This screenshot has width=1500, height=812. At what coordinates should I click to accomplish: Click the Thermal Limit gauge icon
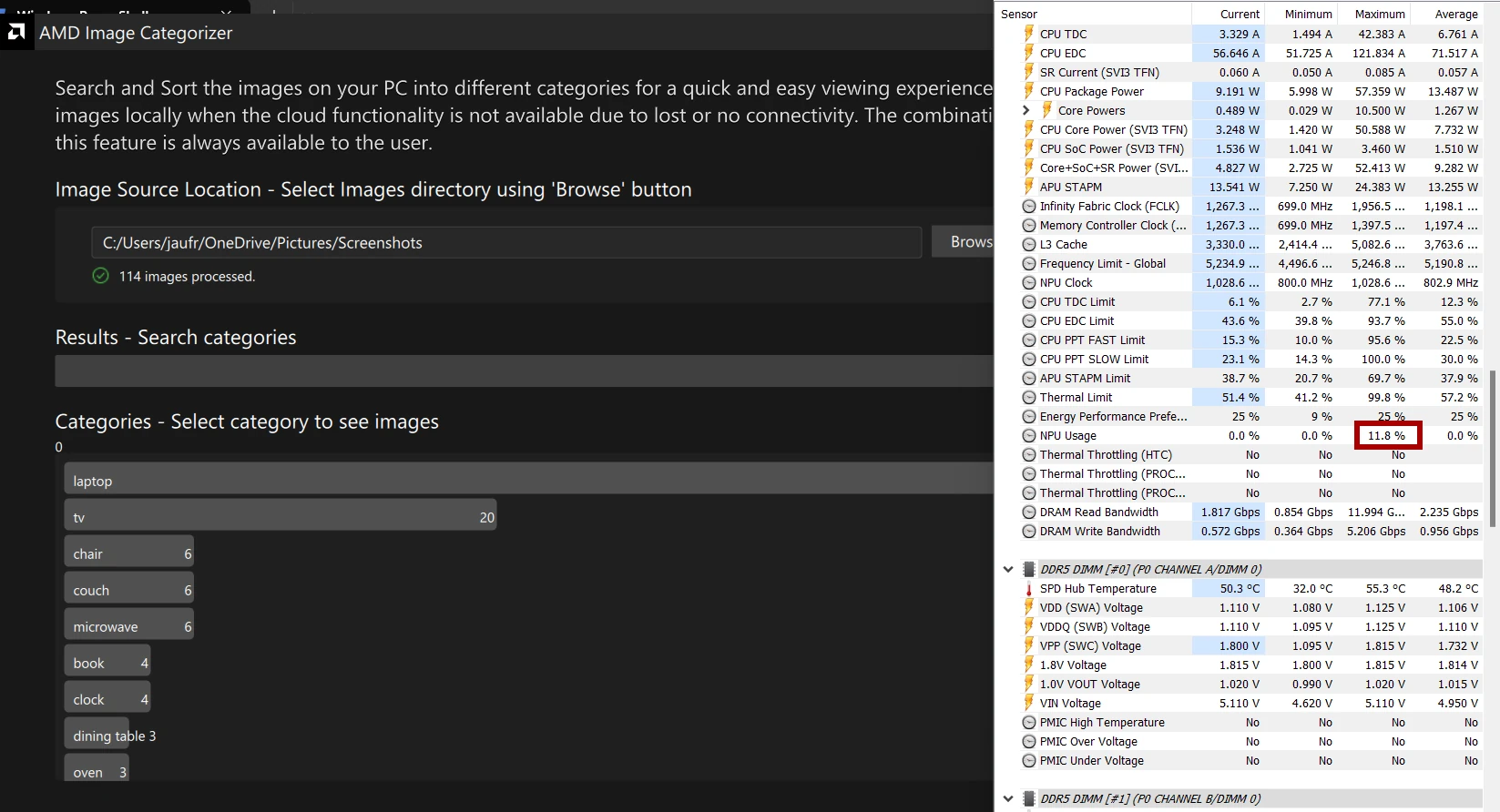(x=1029, y=398)
